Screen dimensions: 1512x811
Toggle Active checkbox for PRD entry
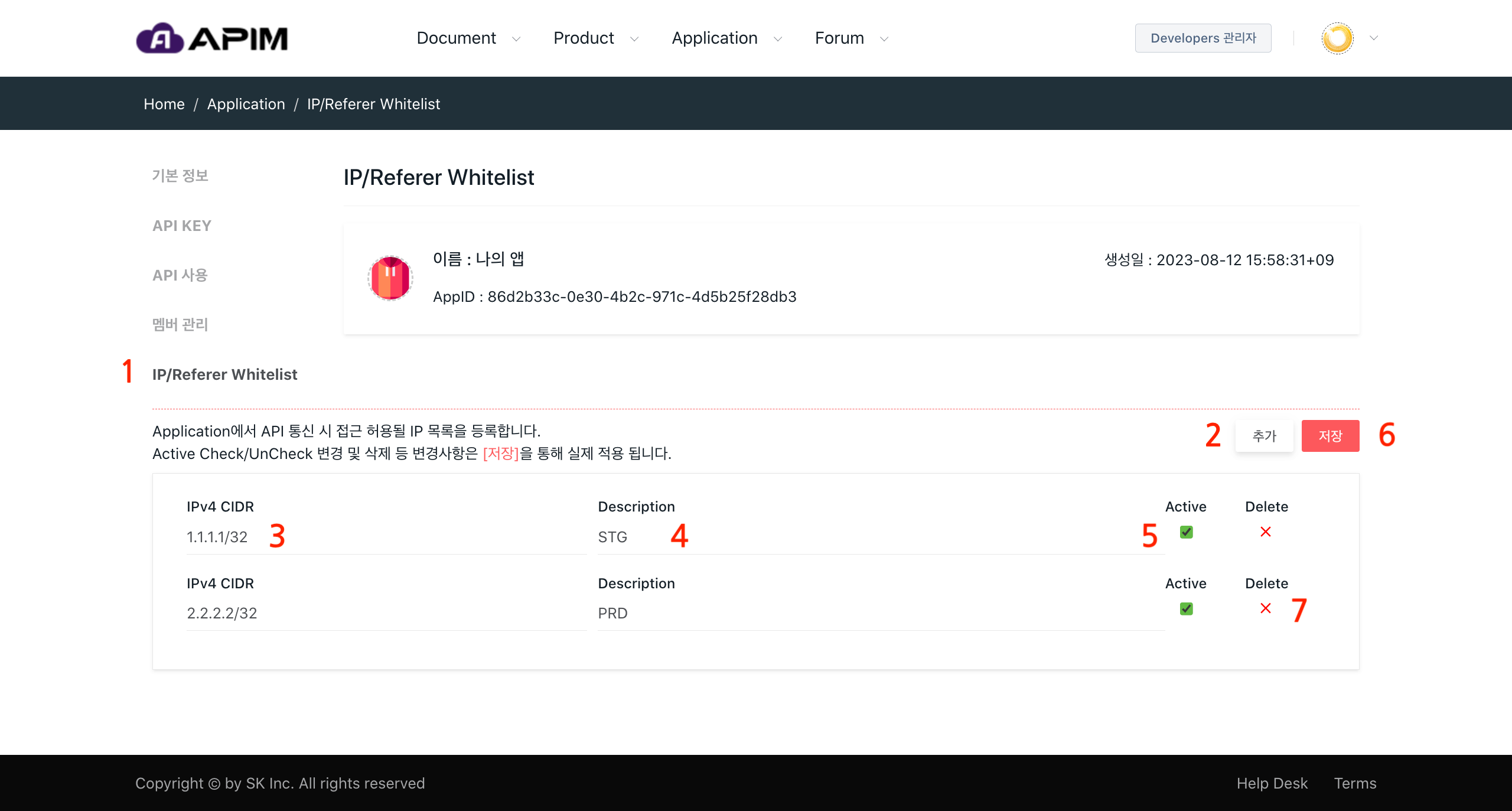click(x=1186, y=608)
